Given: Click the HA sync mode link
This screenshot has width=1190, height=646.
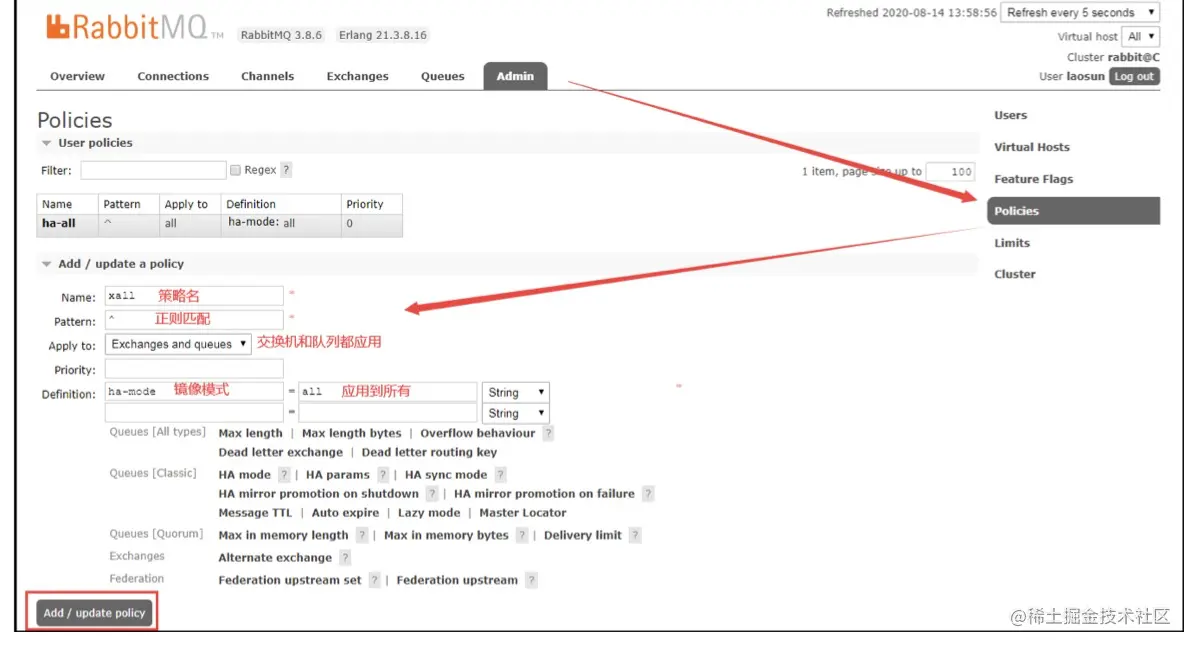Looking at the screenshot, I should pyautogui.click(x=445, y=474).
